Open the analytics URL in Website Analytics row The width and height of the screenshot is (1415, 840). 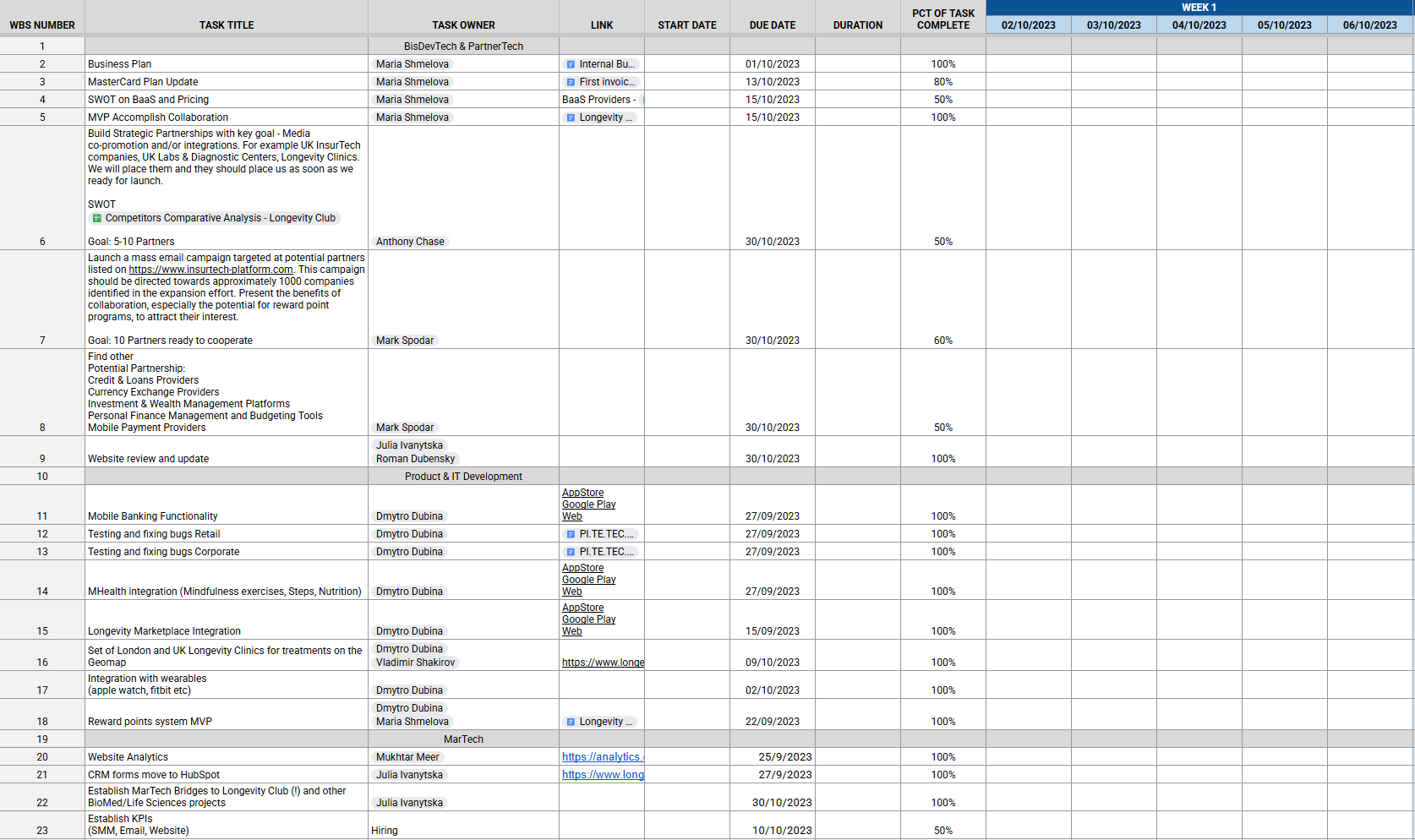[x=602, y=757]
